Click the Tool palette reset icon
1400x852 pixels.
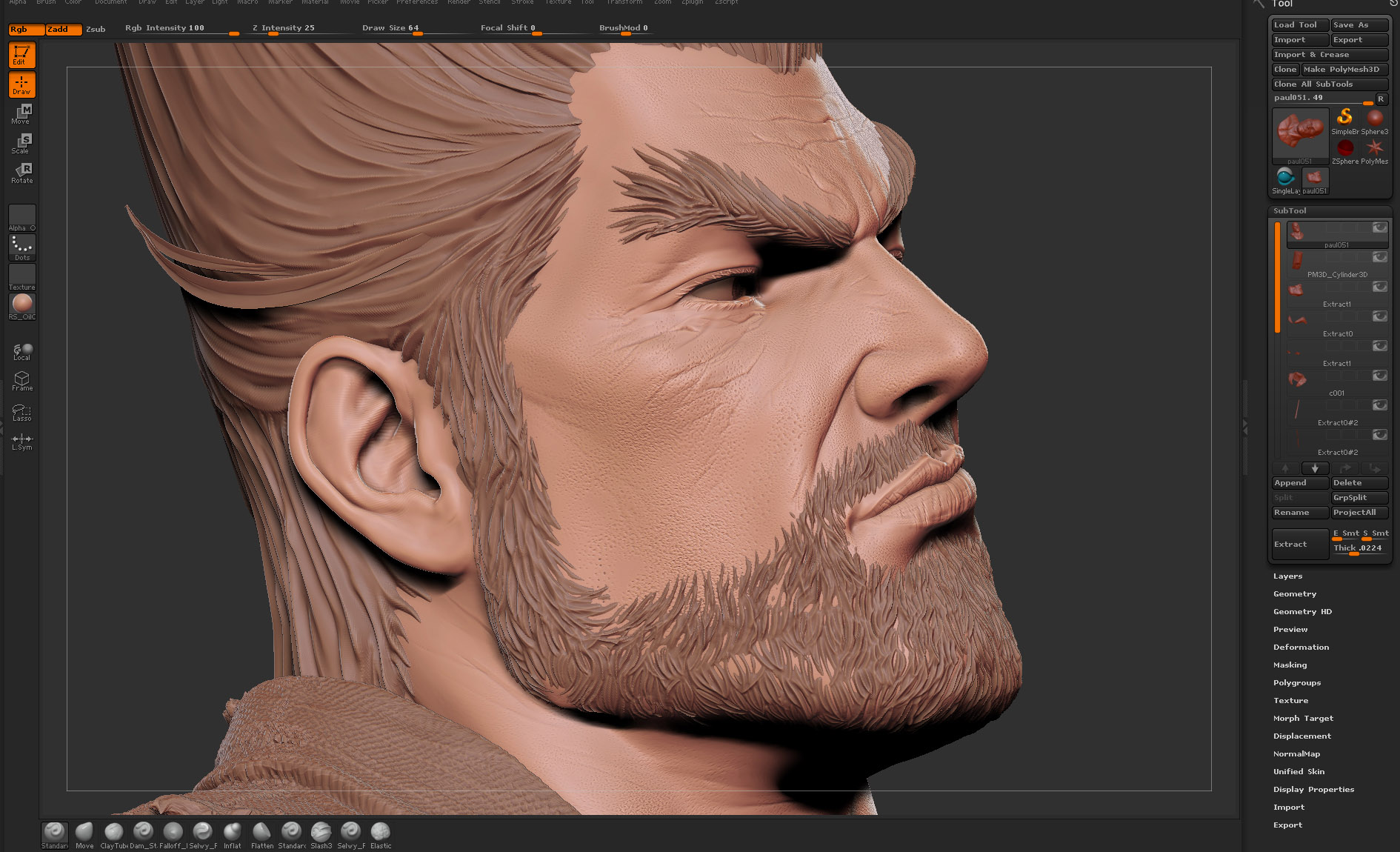point(1393,4)
